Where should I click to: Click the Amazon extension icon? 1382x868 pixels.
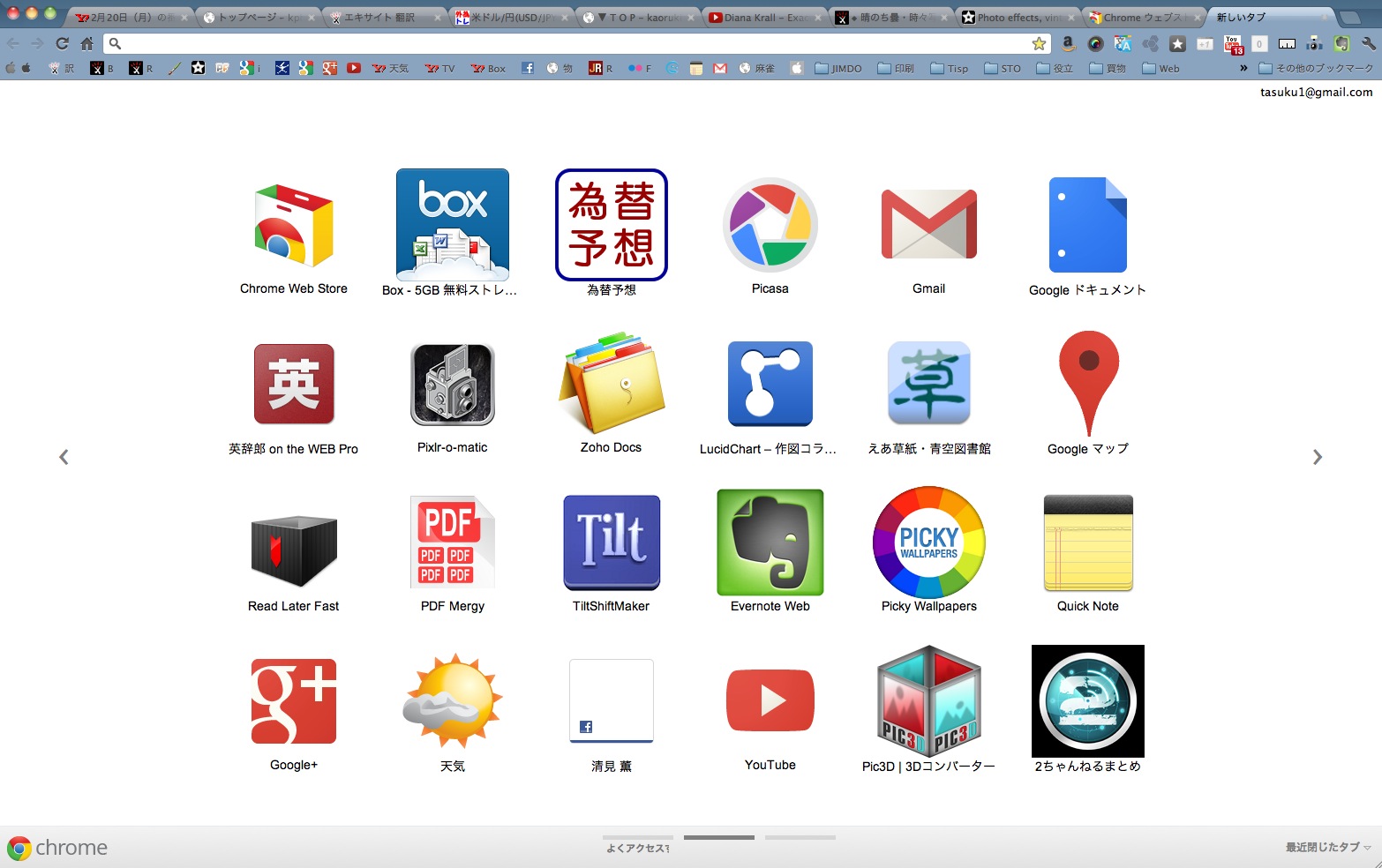[1068, 43]
